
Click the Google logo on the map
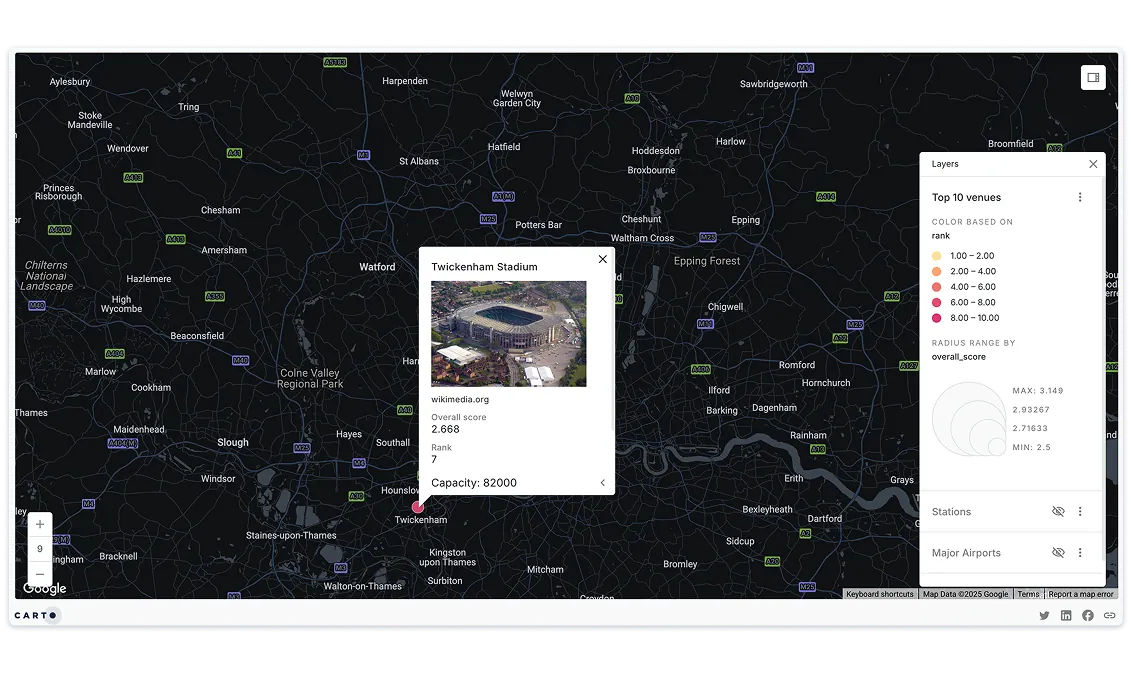[44, 589]
